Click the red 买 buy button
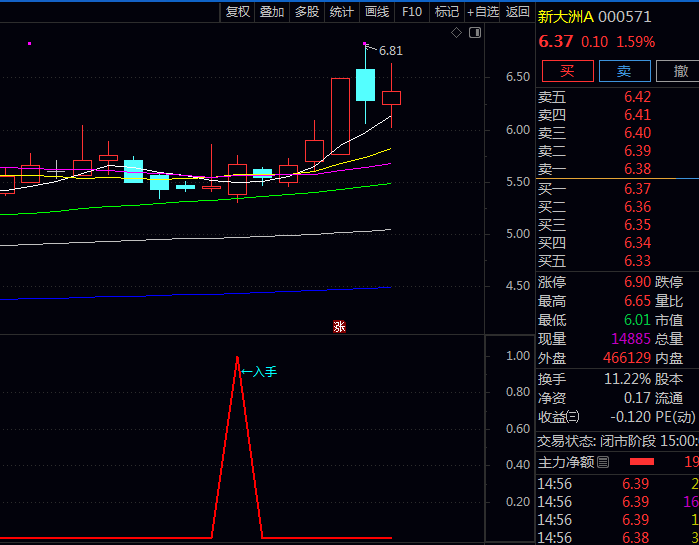The image size is (699, 545). tap(566, 71)
